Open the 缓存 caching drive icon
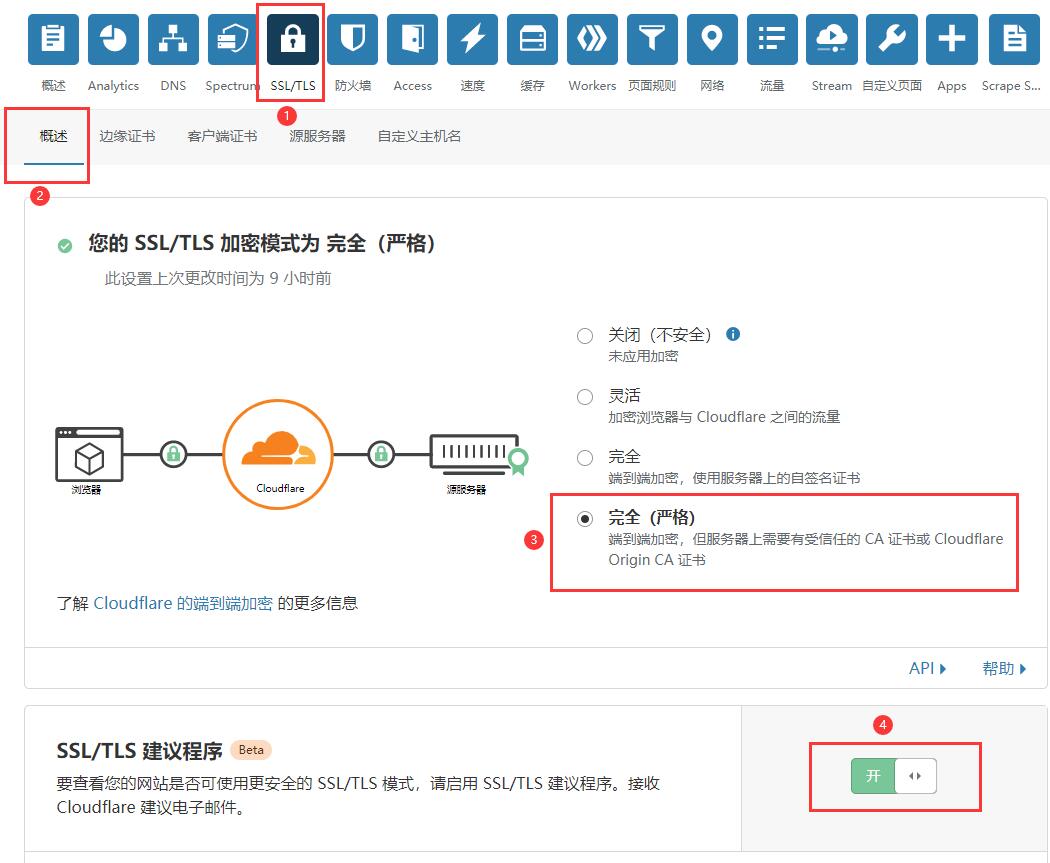The width and height of the screenshot is (1050, 863). pos(532,40)
